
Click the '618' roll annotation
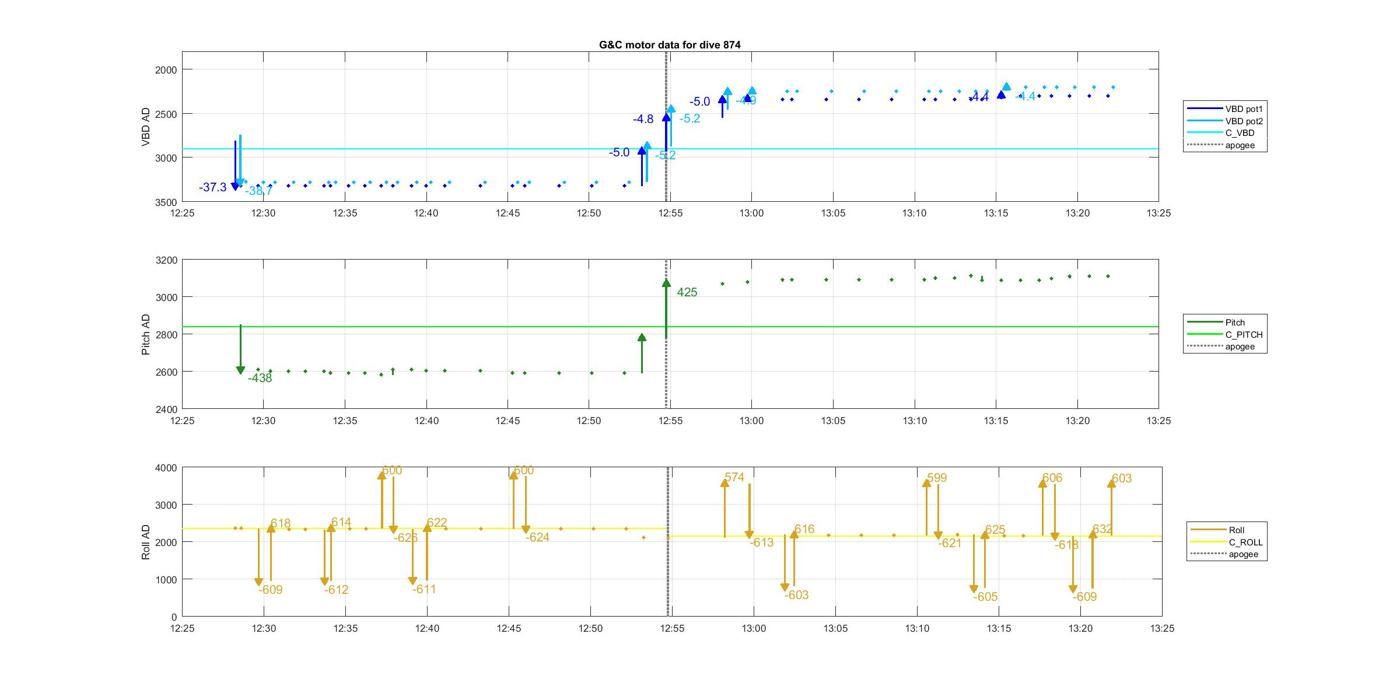coord(281,524)
